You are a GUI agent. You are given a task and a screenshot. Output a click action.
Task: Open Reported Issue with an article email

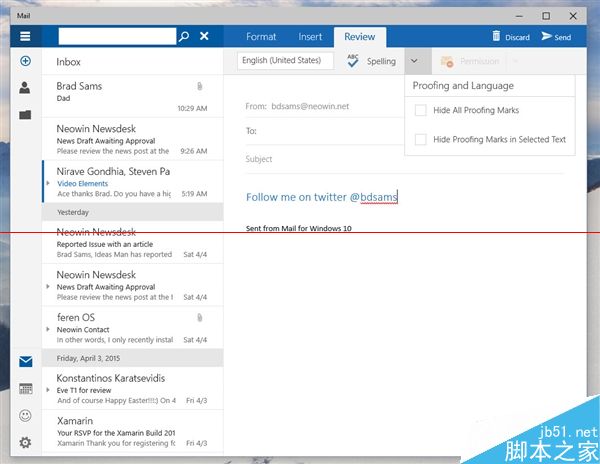(x=132, y=243)
